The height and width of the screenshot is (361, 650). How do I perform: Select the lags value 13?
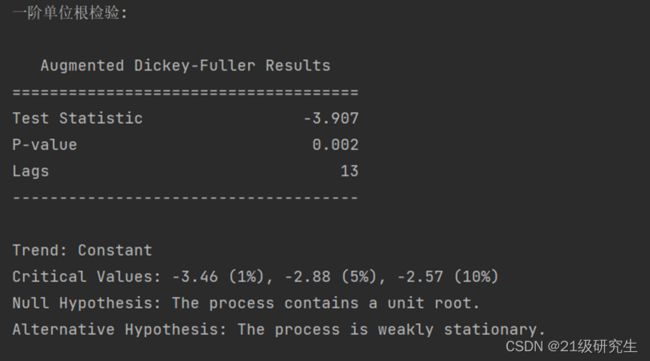pyautogui.click(x=349, y=171)
